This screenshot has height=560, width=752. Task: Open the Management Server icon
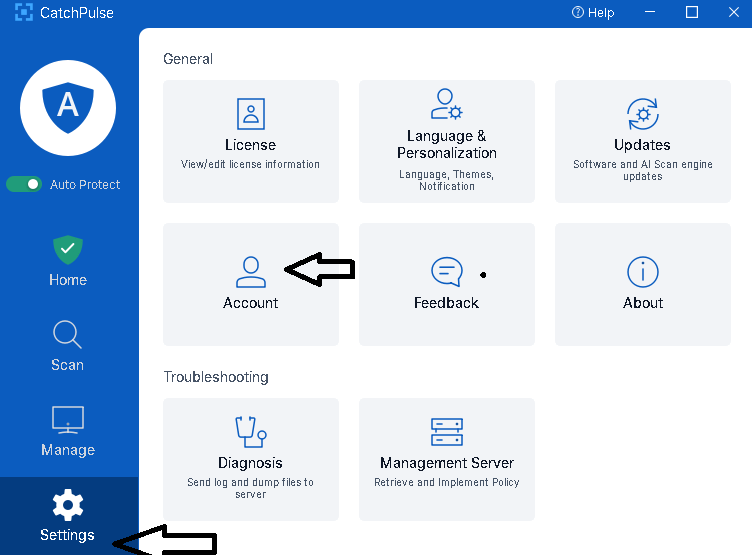tap(446, 431)
